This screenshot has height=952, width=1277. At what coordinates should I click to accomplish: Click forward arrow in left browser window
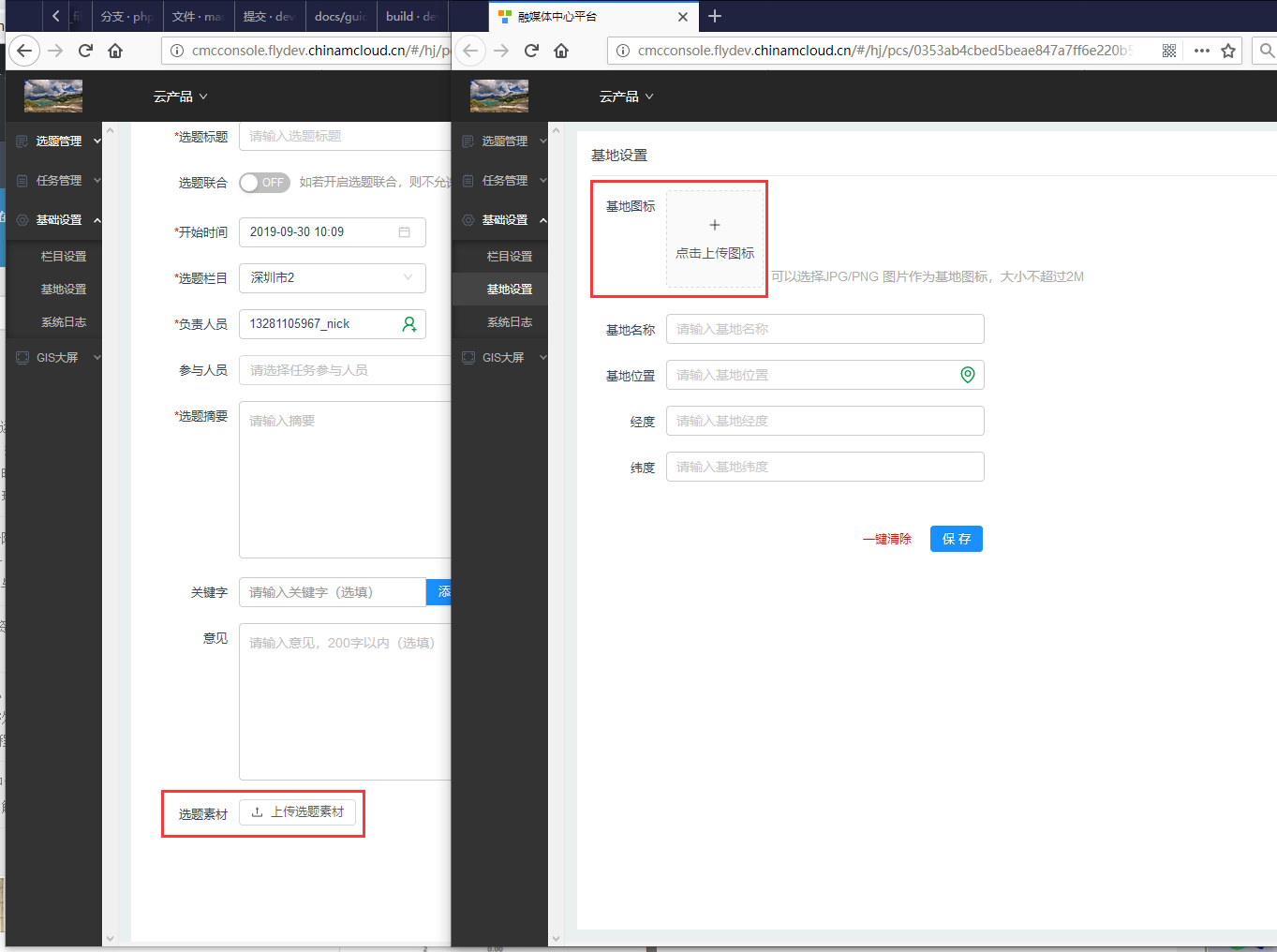point(55,51)
